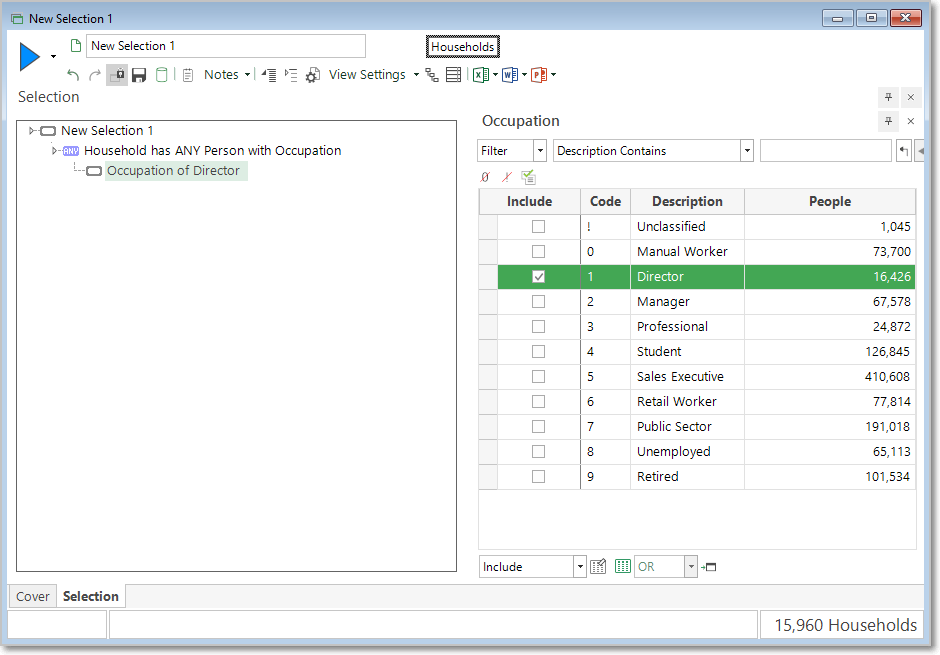Undo the last change
Image resolution: width=940 pixels, height=655 pixels.
coord(73,75)
